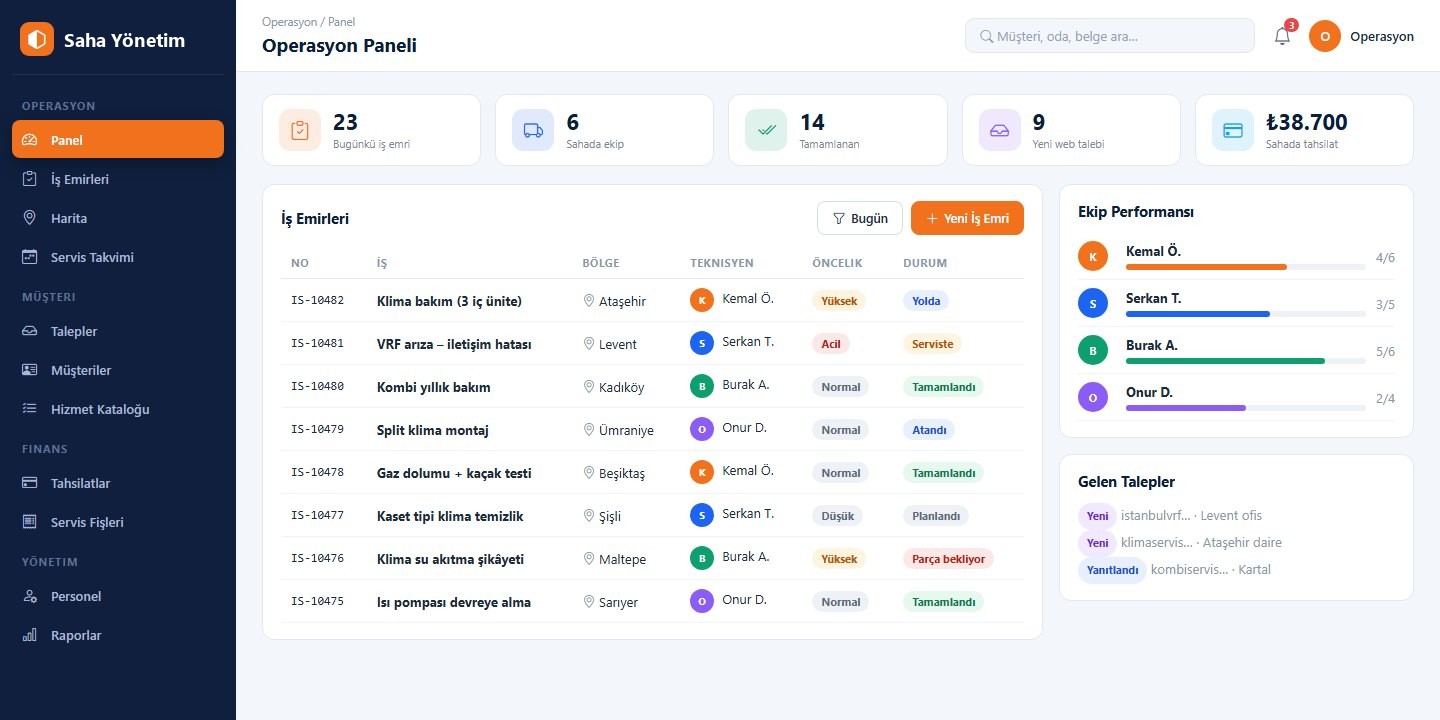Screen dimensions: 1440x720
Task: Click Onur D. purple progress bar
Action: (x=1186, y=408)
